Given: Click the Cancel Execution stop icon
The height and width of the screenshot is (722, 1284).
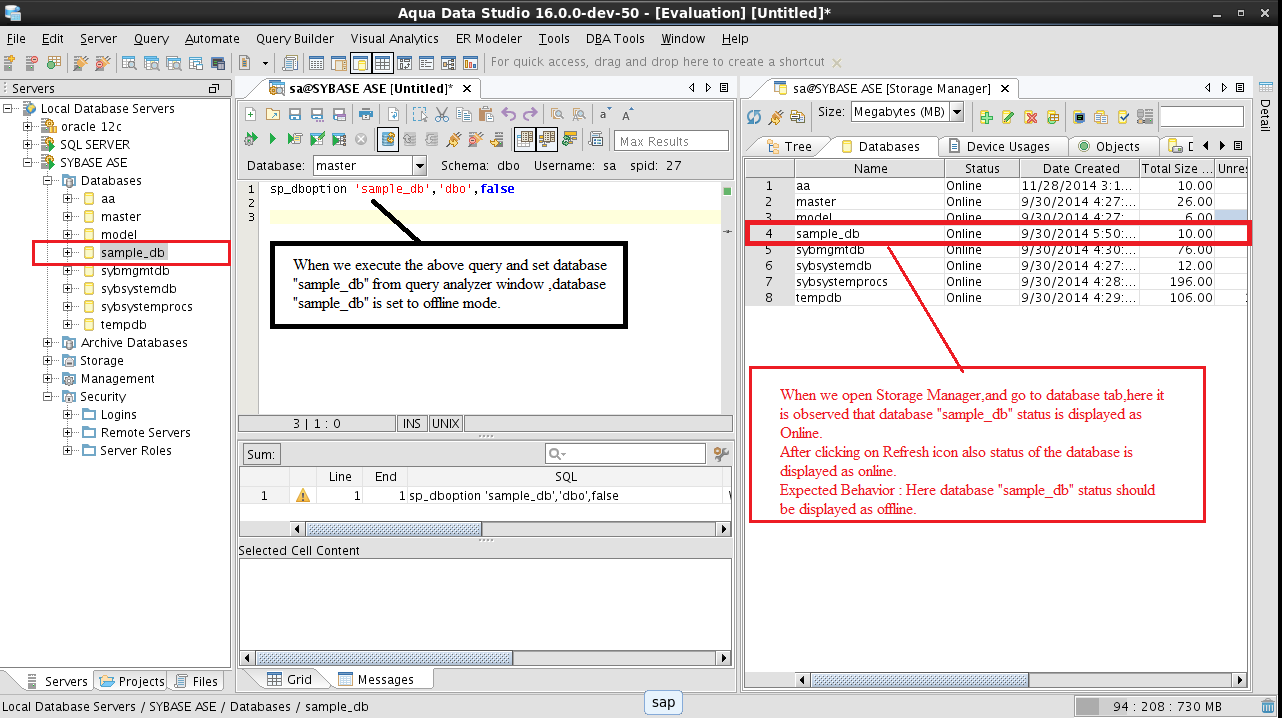Looking at the screenshot, I should point(361,139).
